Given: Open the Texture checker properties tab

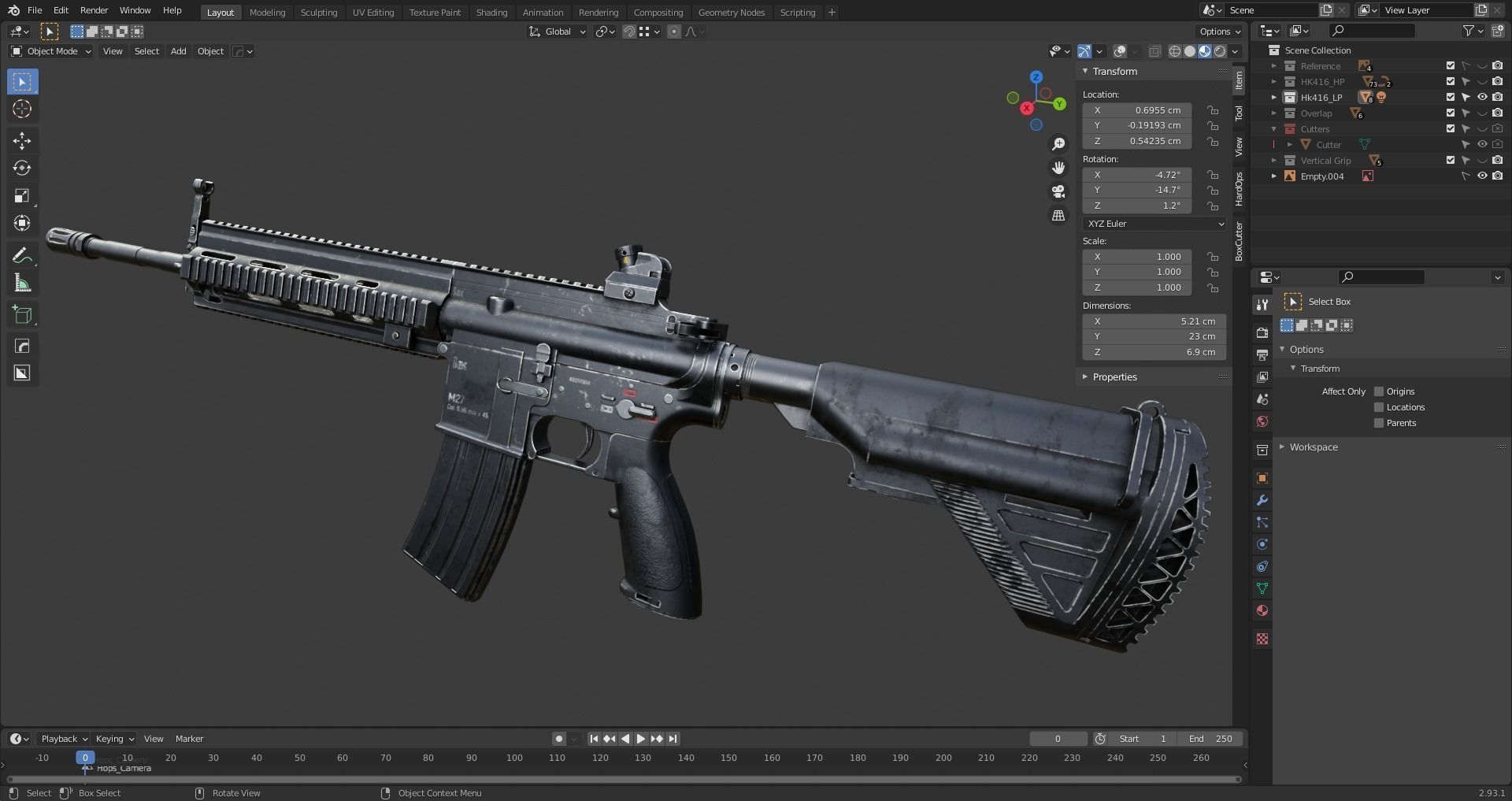Looking at the screenshot, I should coord(1262,639).
